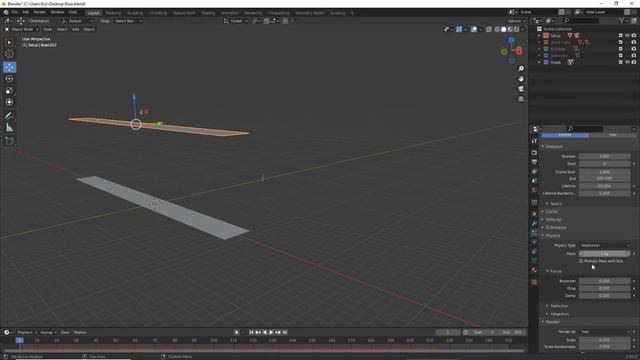Select the Cursor tool in the viewport toolbar
The image size is (640, 360).
(x=9, y=54)
